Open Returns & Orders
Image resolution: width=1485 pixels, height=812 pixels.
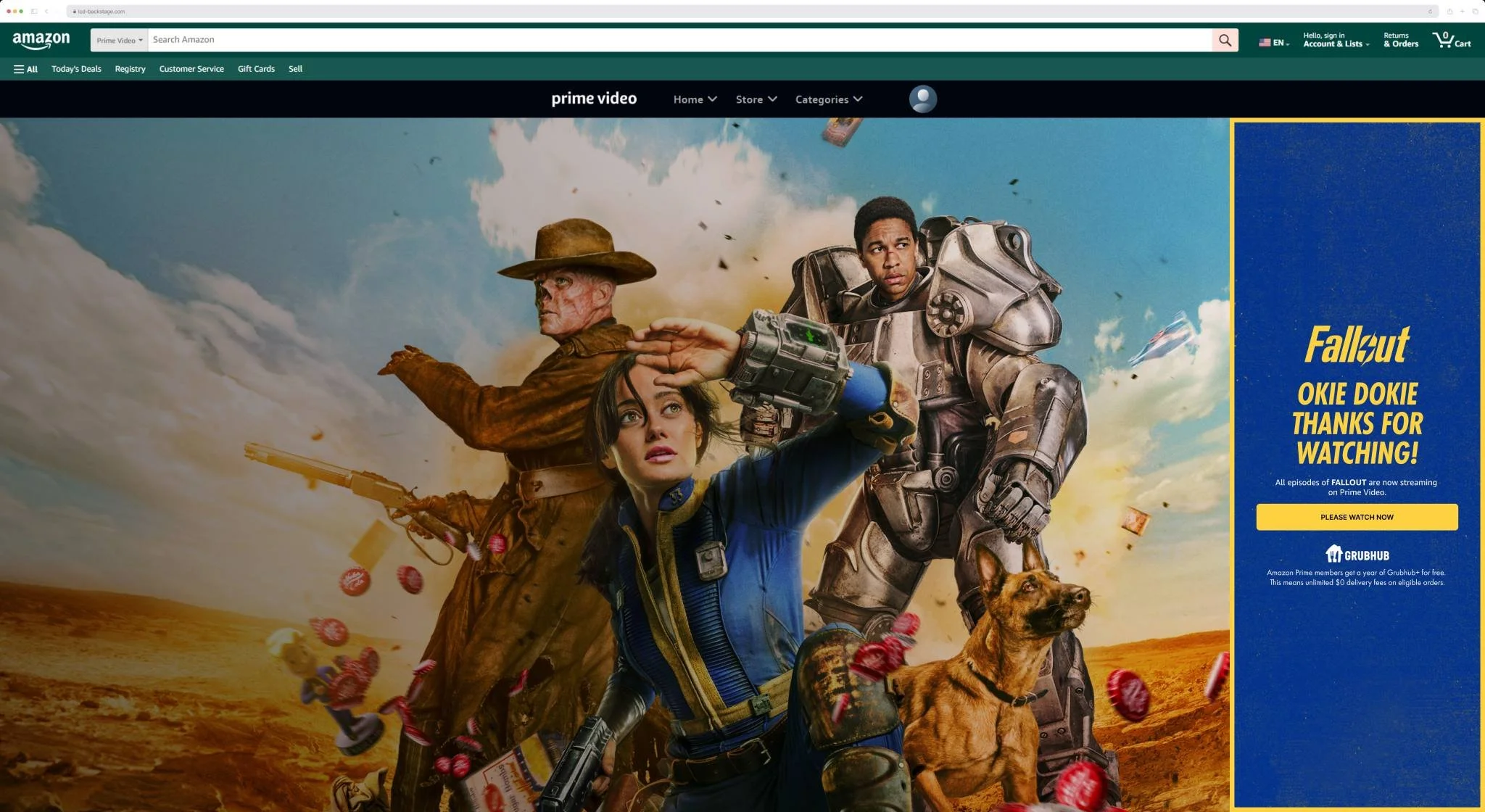click(1400, 40)
